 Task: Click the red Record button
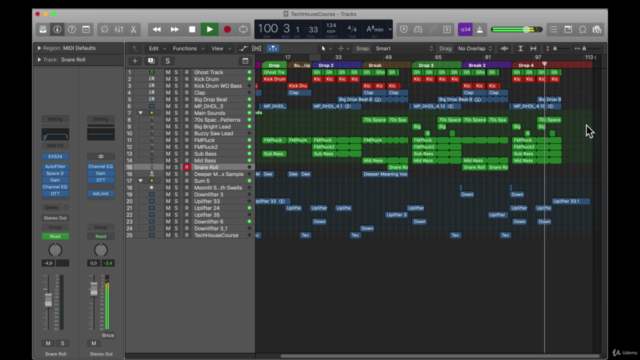(x=227, y=29)
